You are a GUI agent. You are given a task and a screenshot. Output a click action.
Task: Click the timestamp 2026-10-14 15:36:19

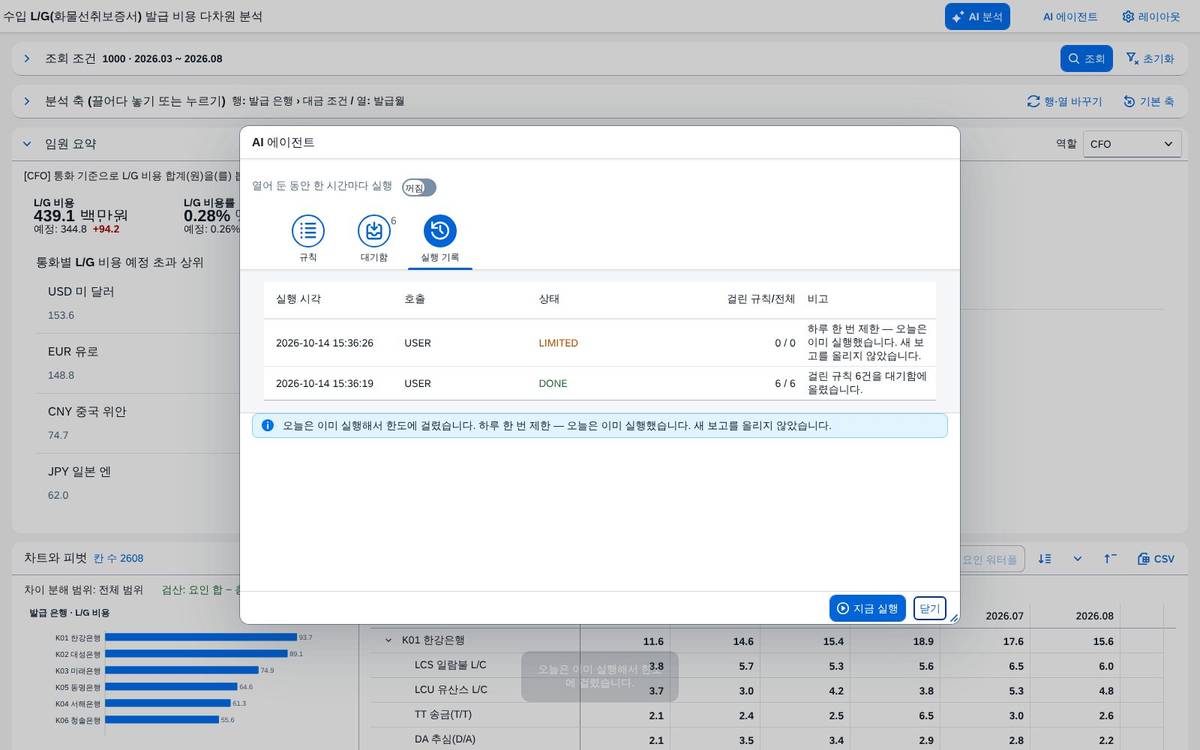324,383
